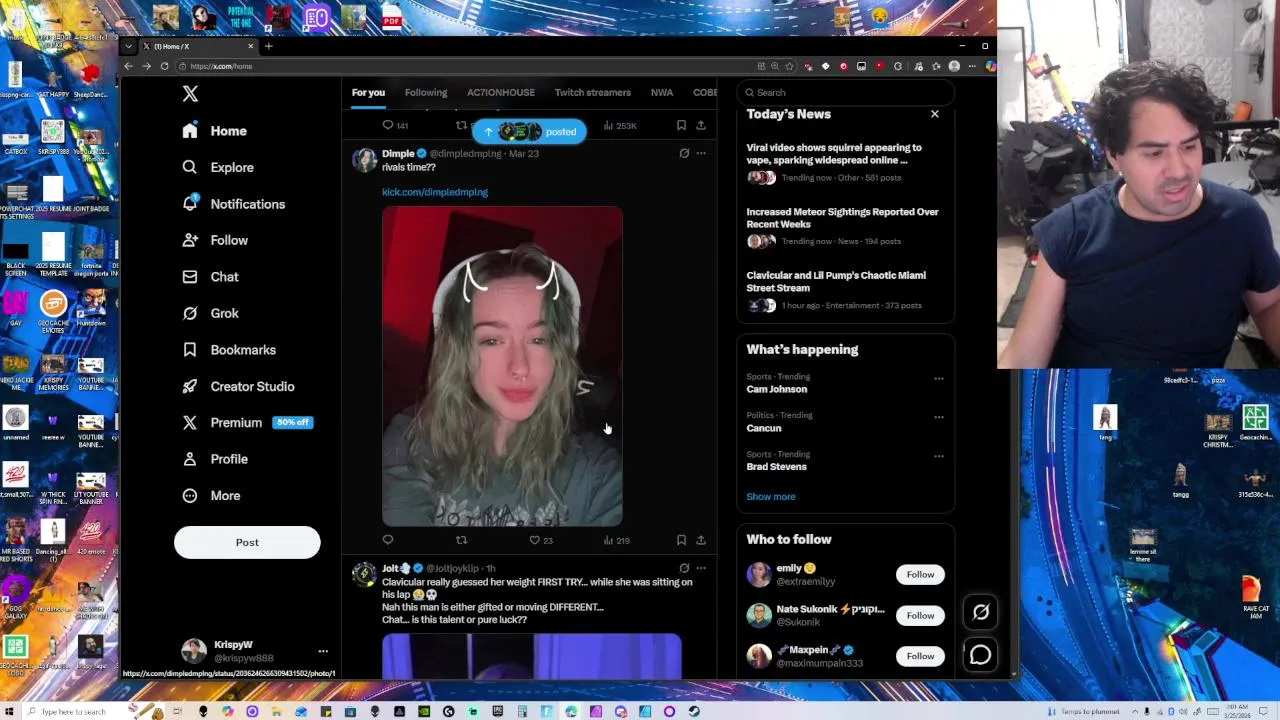Open Notifications in the sidebar
The height and width of the screenshot is (720, 1280).
click(x=234, y=204)
